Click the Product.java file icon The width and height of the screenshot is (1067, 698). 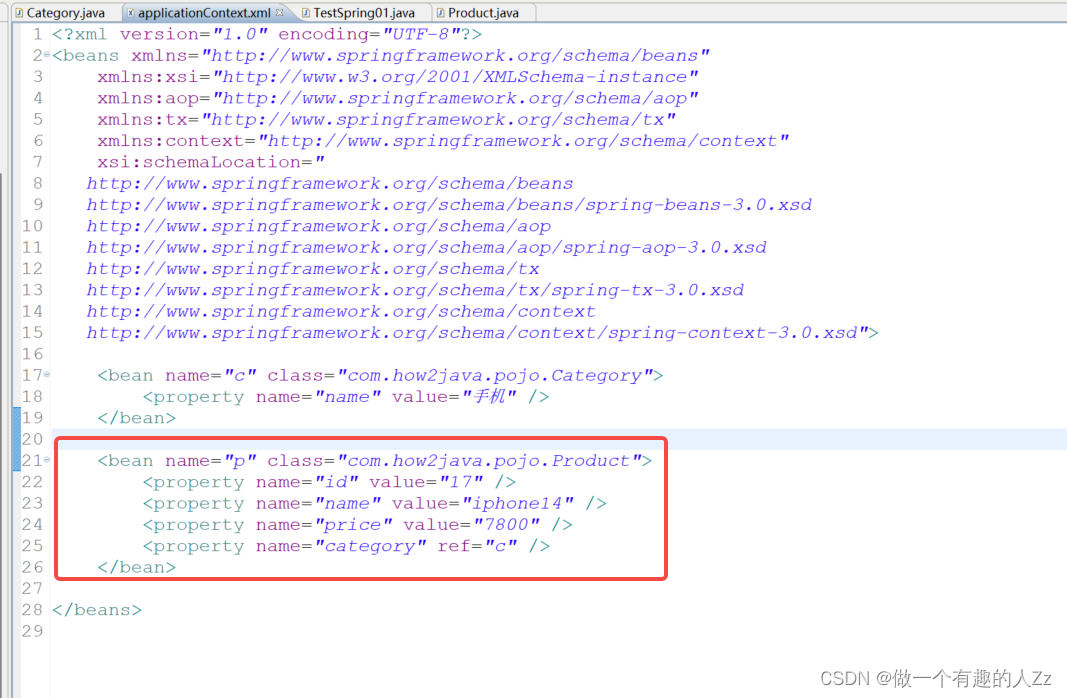click(440, 12)
